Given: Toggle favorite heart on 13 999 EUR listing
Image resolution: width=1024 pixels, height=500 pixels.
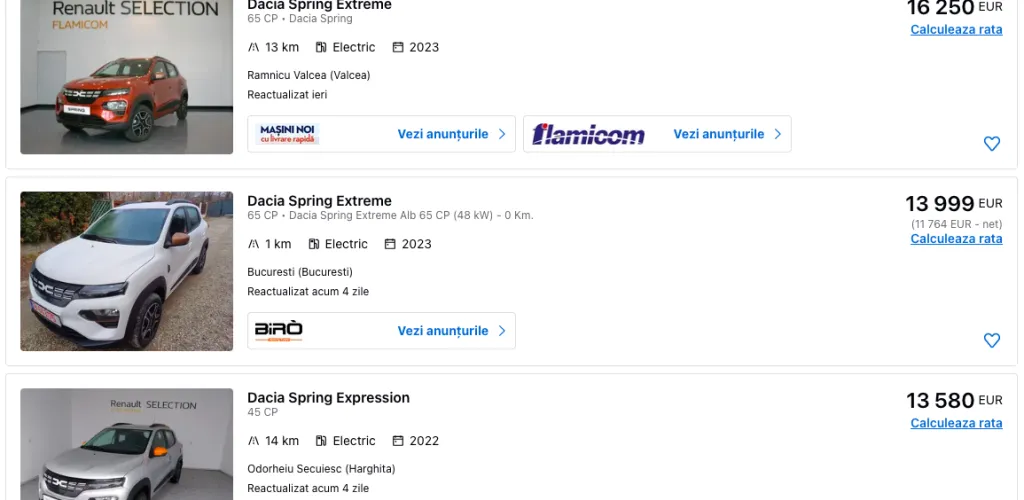Looking at the screenshot, I should point(991,341).
